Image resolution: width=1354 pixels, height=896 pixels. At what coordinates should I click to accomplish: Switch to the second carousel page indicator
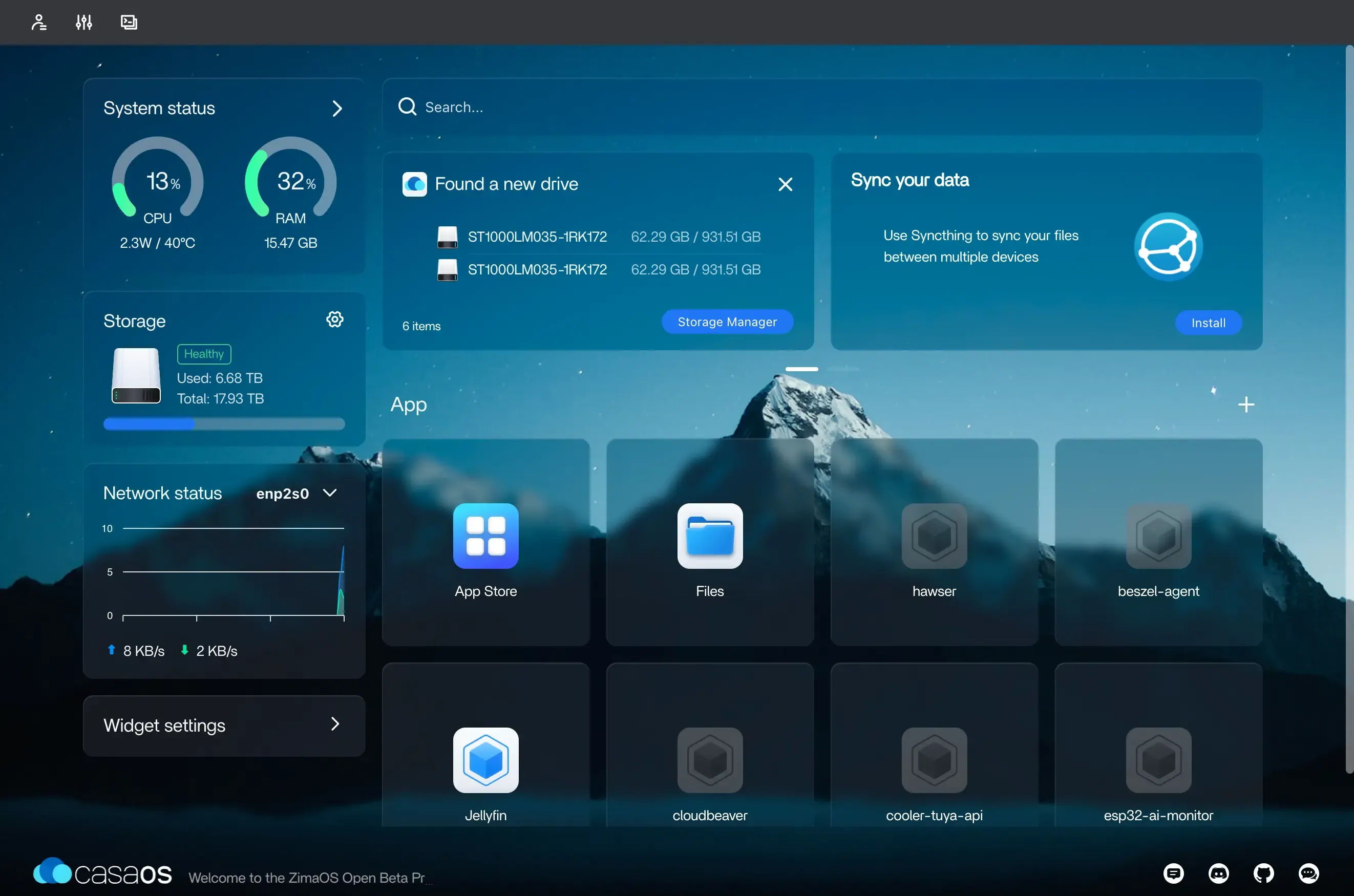843,369
